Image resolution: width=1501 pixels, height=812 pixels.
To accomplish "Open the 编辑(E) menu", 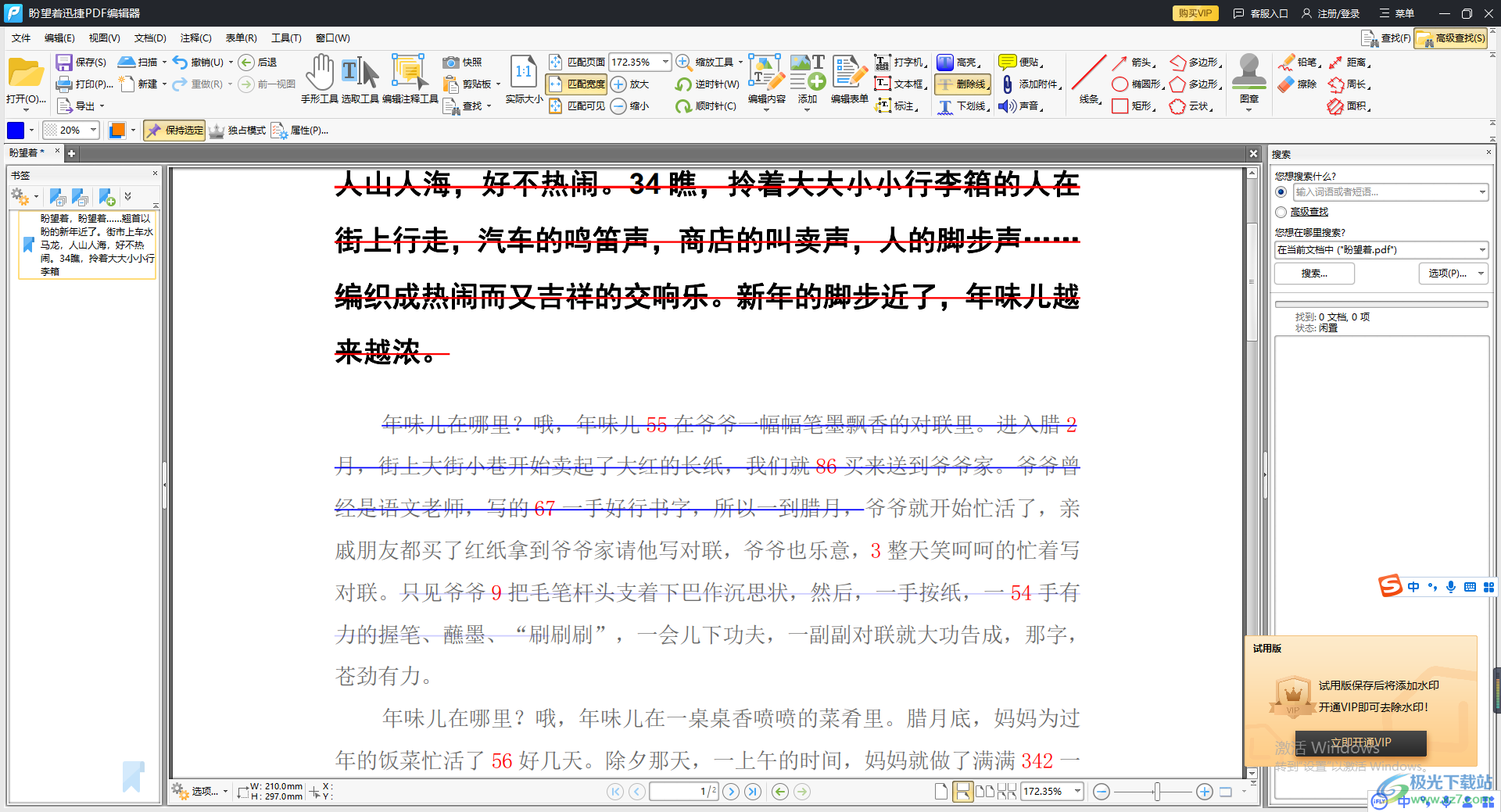I will (59, 38).
